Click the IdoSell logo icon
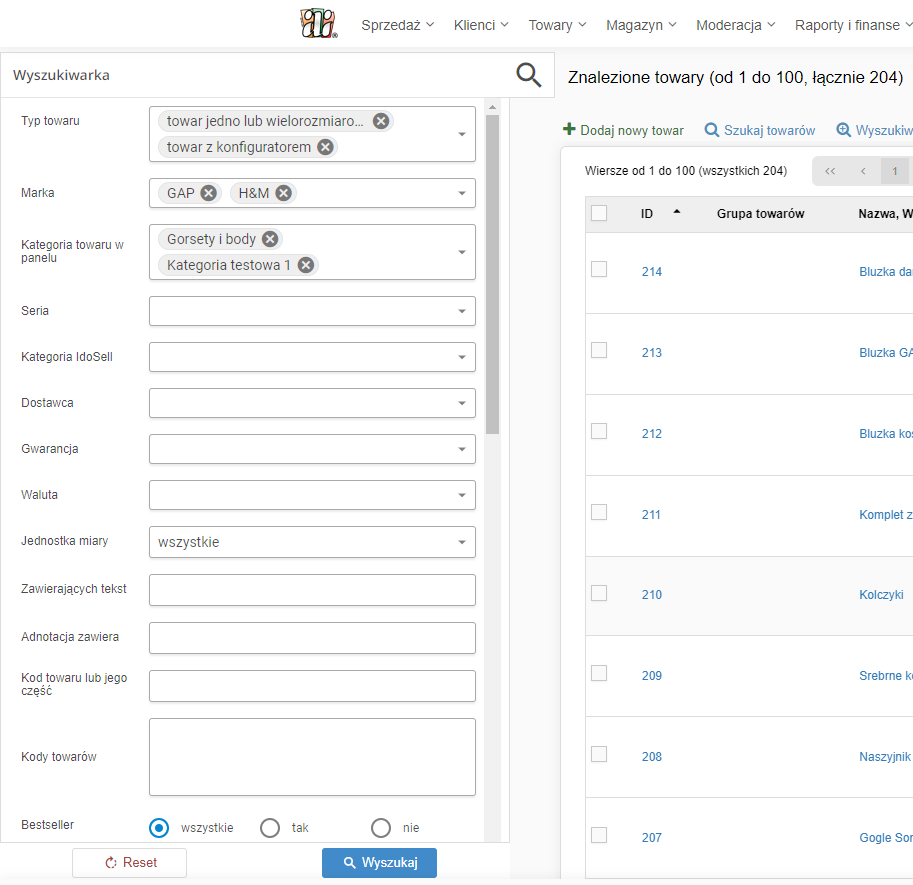913x885 pixels. 319,24
